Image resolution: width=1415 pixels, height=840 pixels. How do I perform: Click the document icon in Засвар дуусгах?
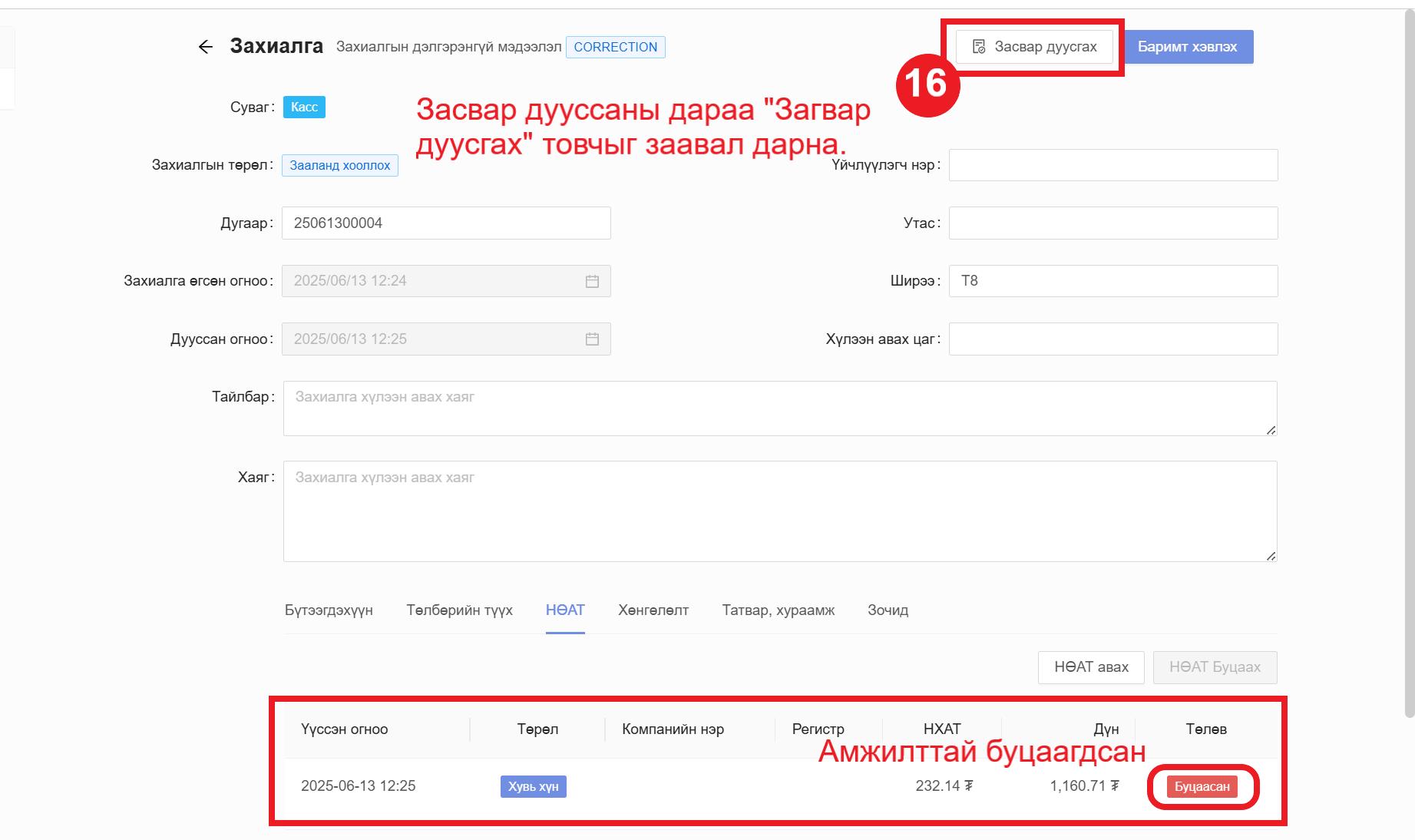[x=979, y=47]
